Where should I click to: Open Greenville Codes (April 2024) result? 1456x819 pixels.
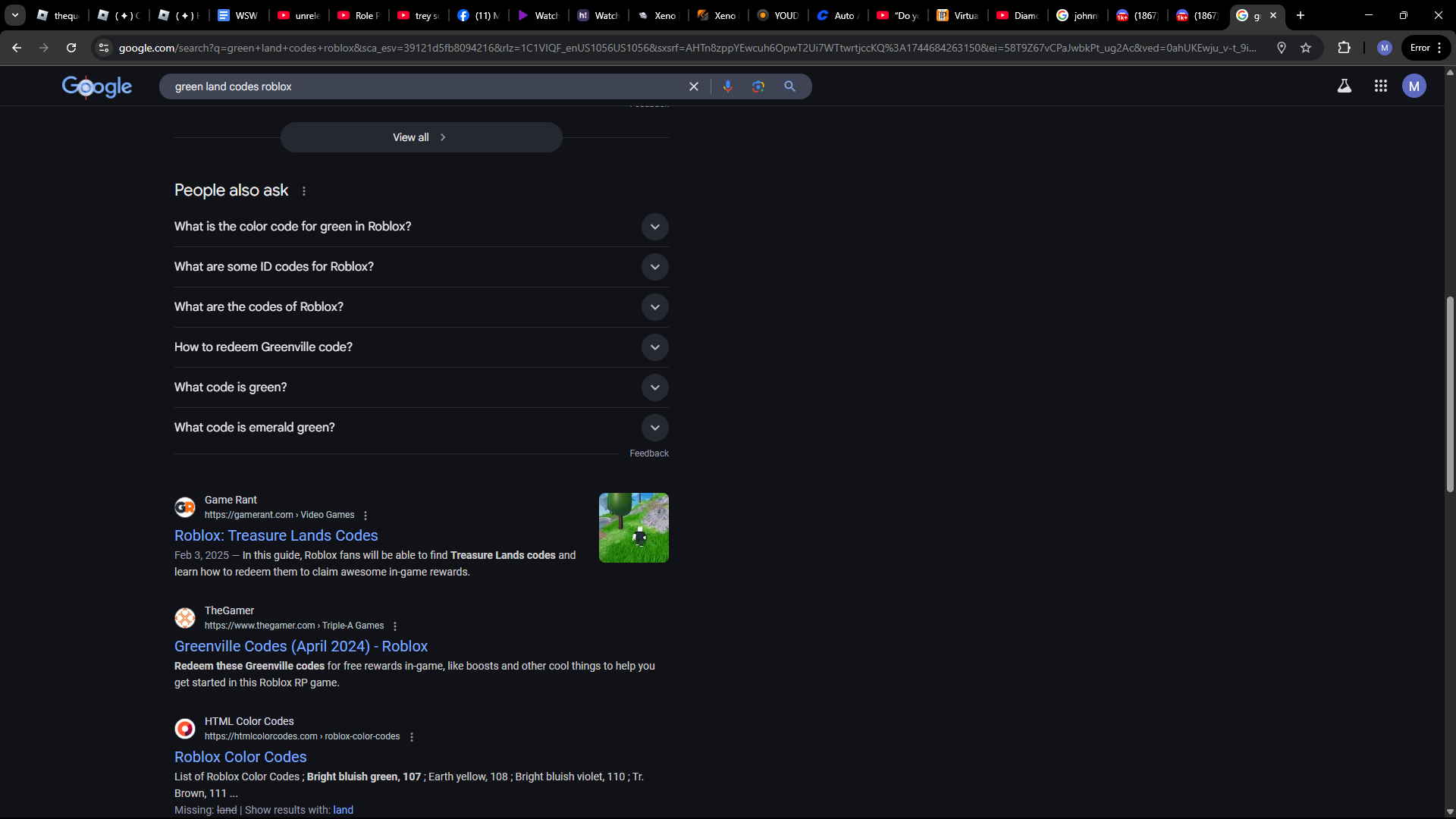pos(301,646)
